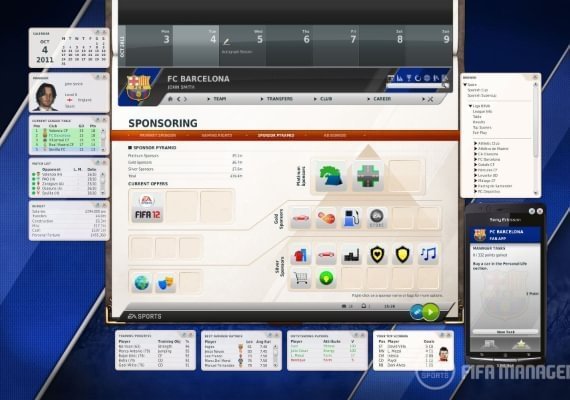The height and width of the screenshot is (400, 570).
Task: Select the orange swirl gold sponsor
Action: [326, 218]
